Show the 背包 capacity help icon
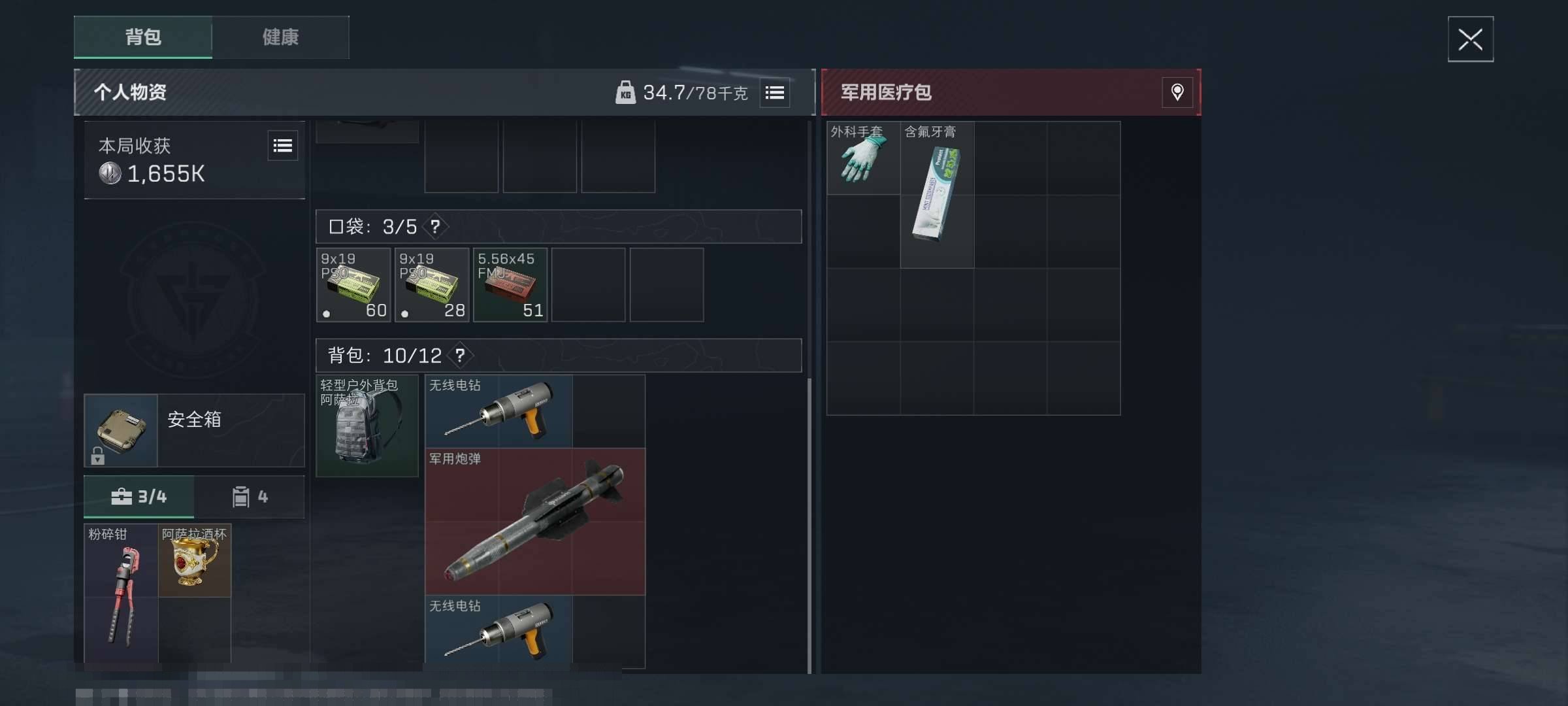Viewport: 1568px width, 706px height. click(460, 356)
